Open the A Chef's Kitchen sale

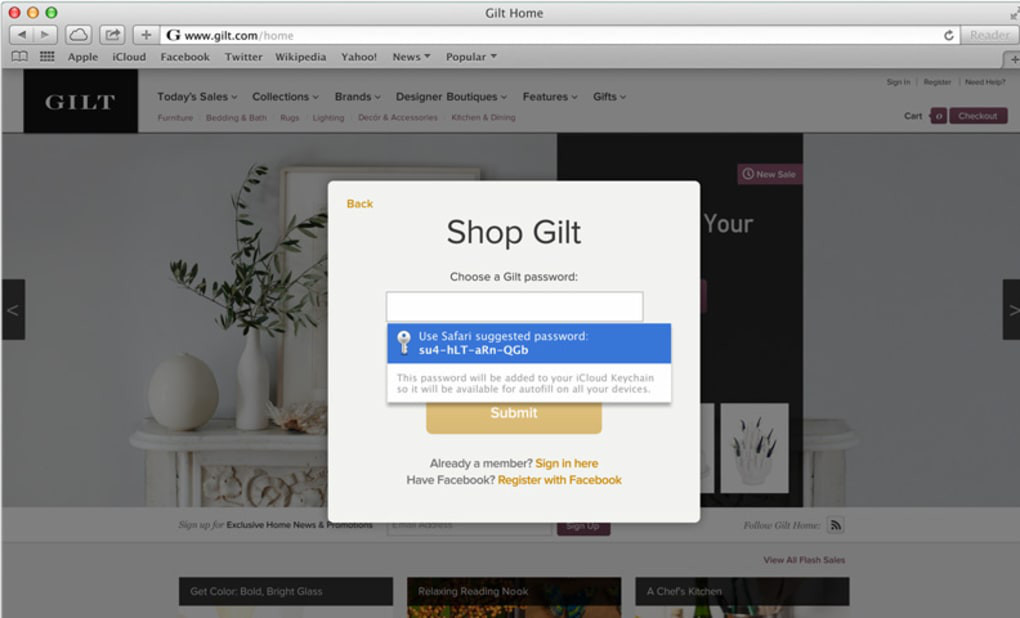(x=742, y=591)
